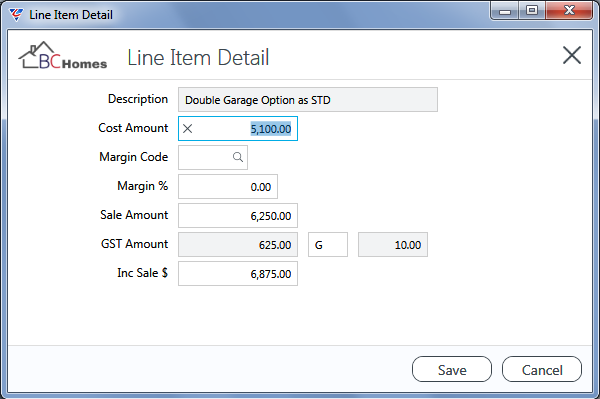Save the line item

[x=452, y=369]
